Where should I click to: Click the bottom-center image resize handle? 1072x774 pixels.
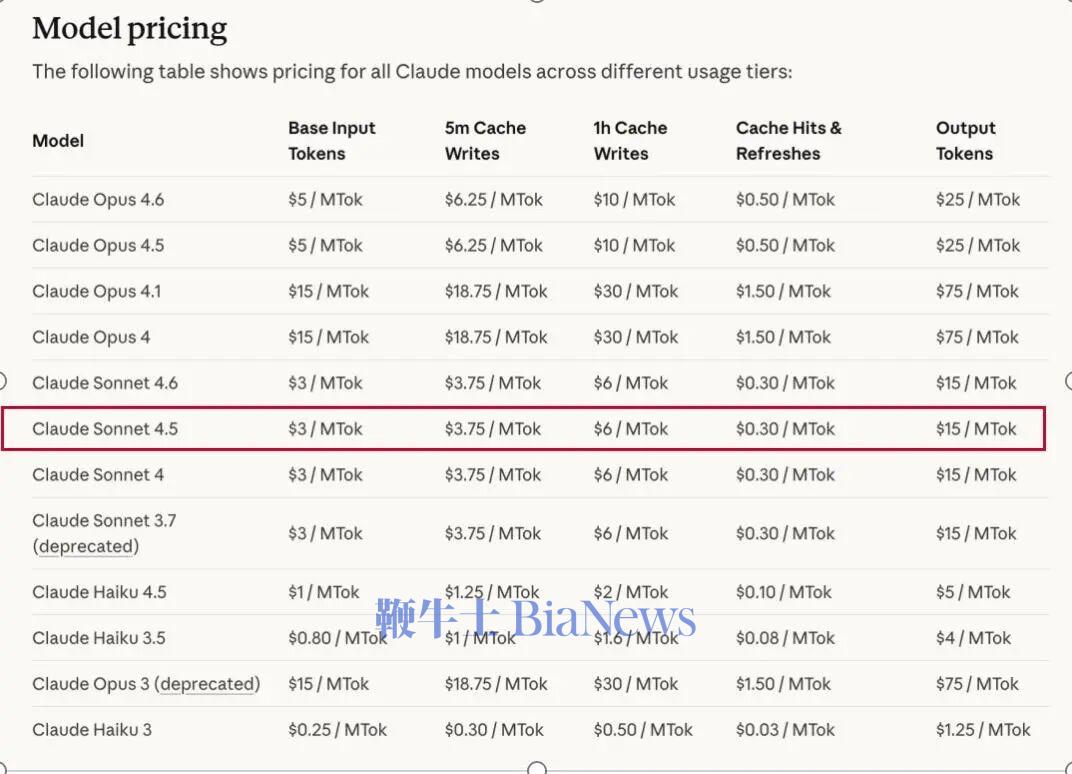(x=537, y=769)
